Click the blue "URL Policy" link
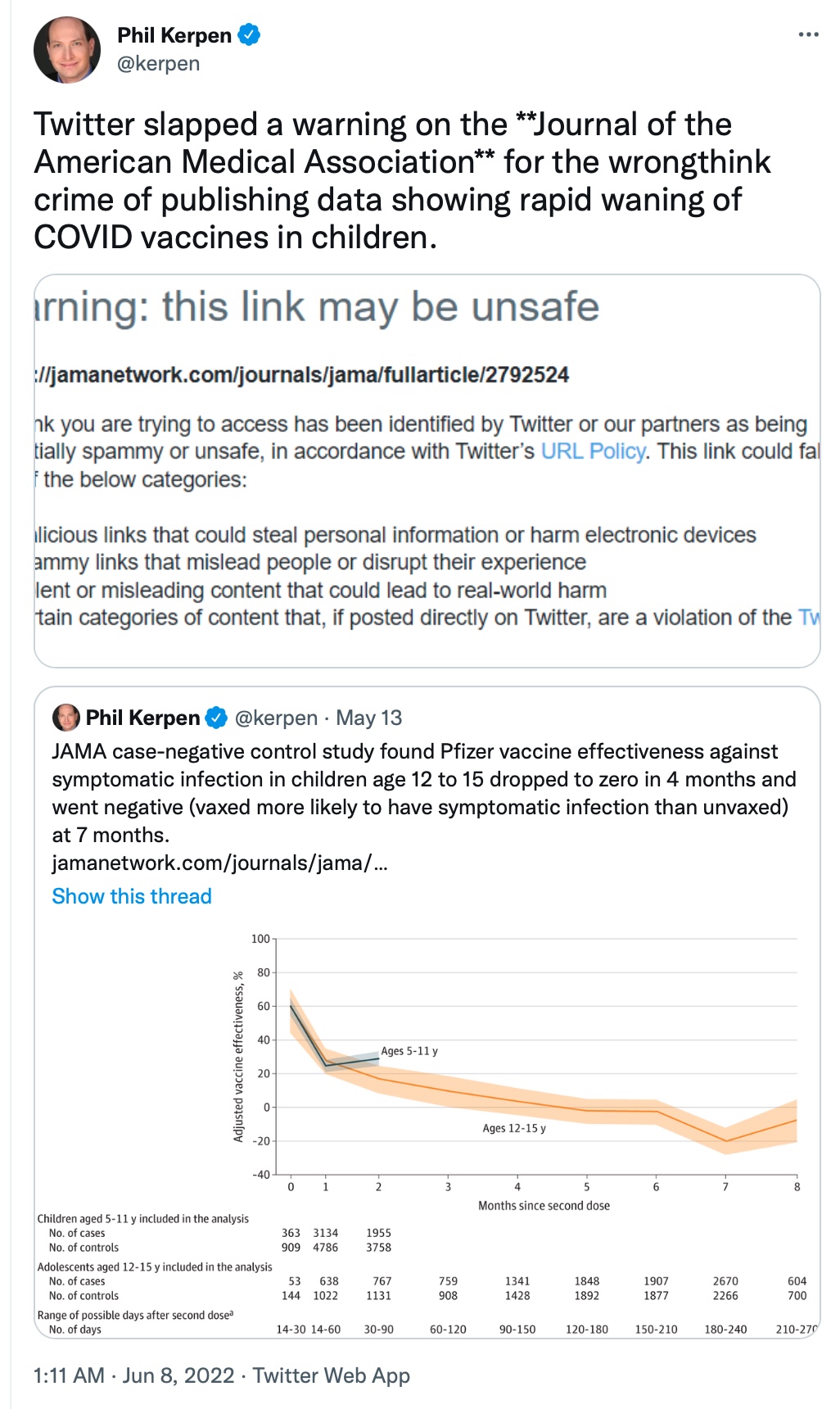This screenshot has height=1409, width=840. tap(593, 451)
